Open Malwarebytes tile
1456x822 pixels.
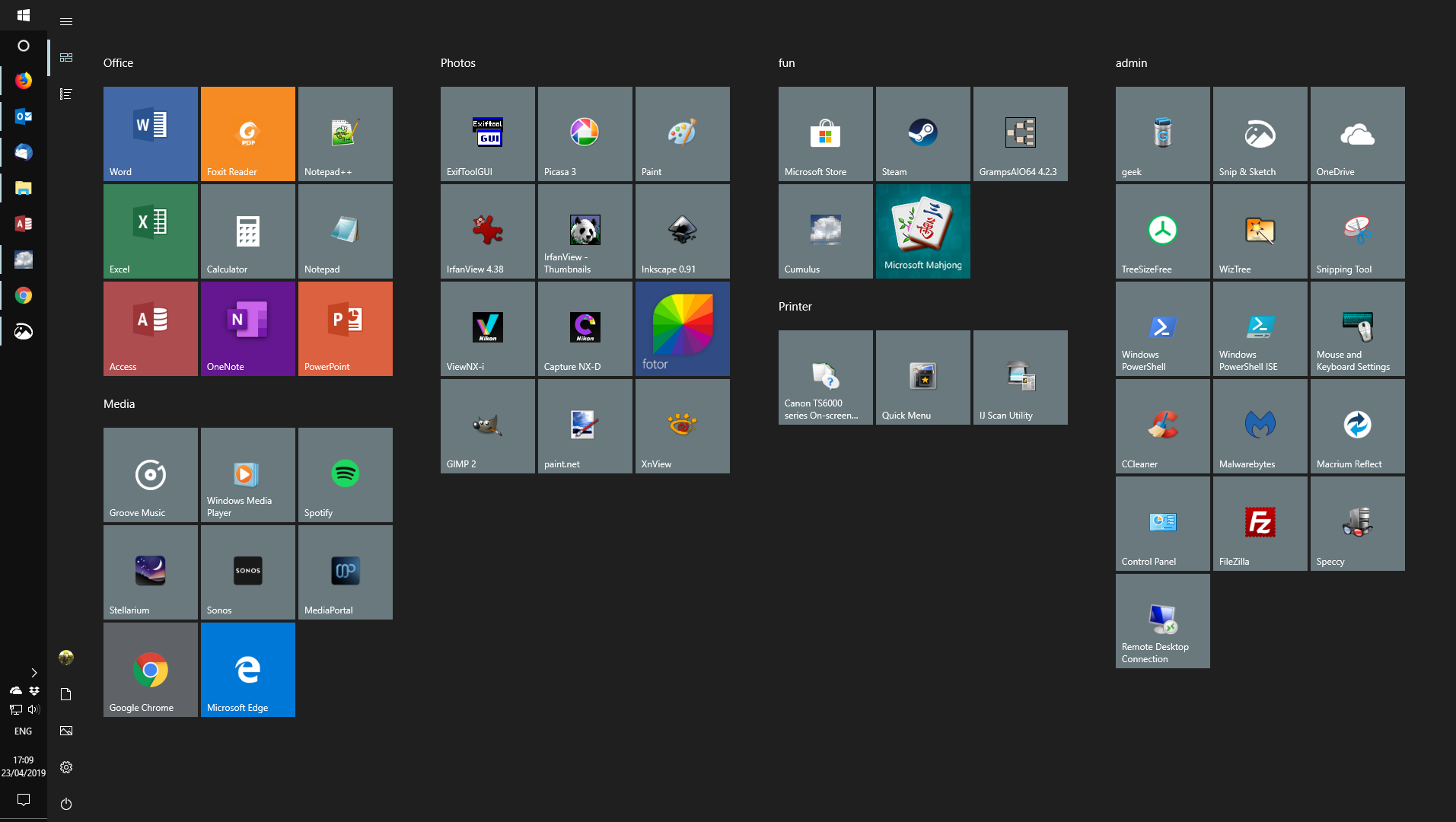[1260, 426]
